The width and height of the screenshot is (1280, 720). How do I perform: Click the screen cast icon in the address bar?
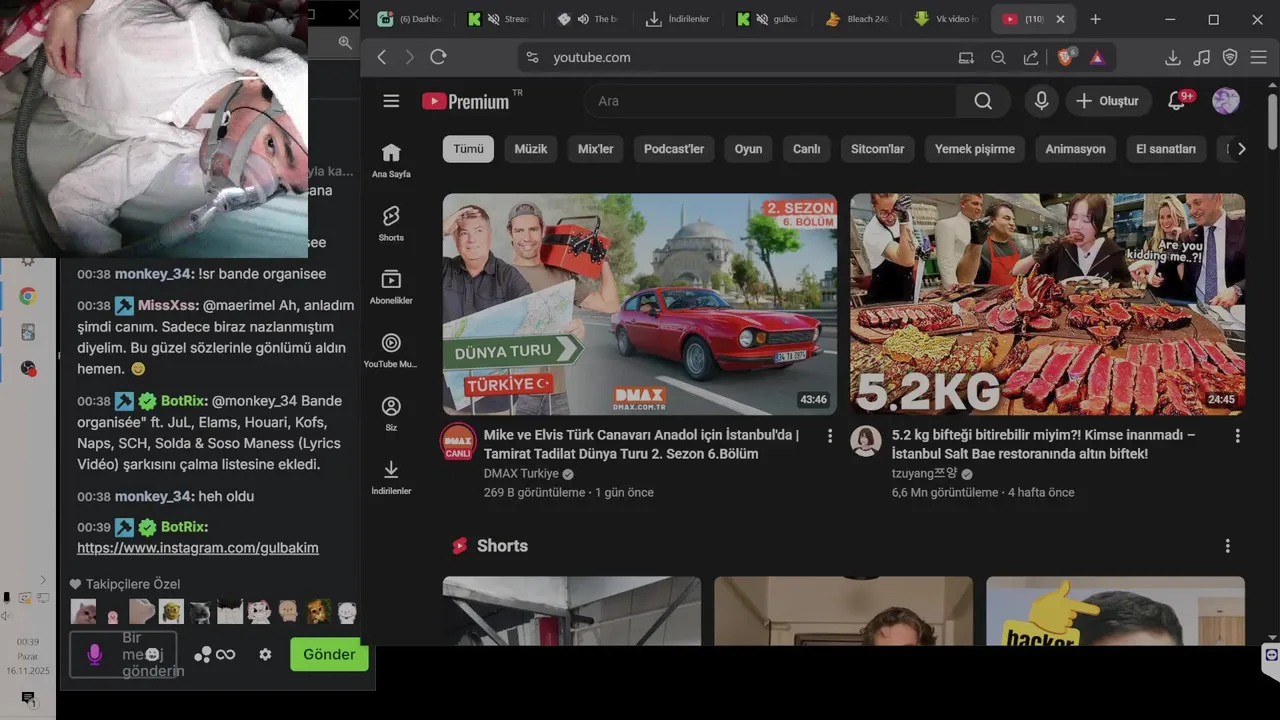tap(966, 57)
